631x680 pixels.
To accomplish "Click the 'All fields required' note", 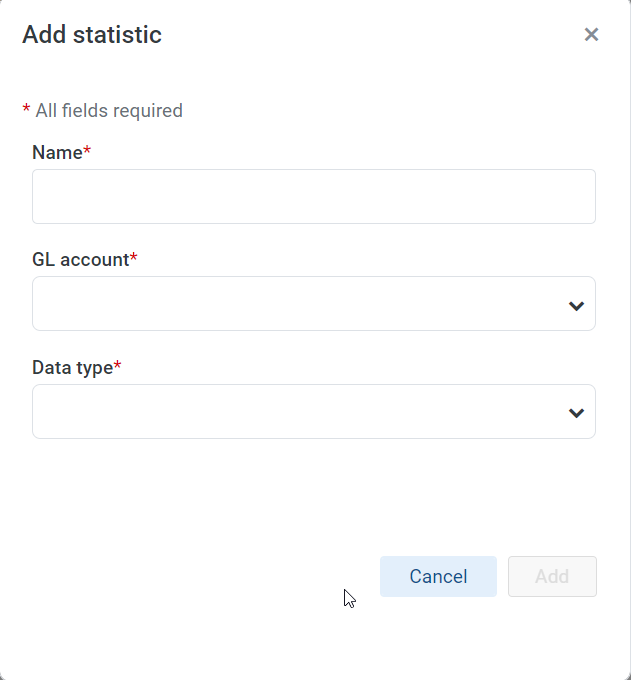I will [x=109, y=111].
